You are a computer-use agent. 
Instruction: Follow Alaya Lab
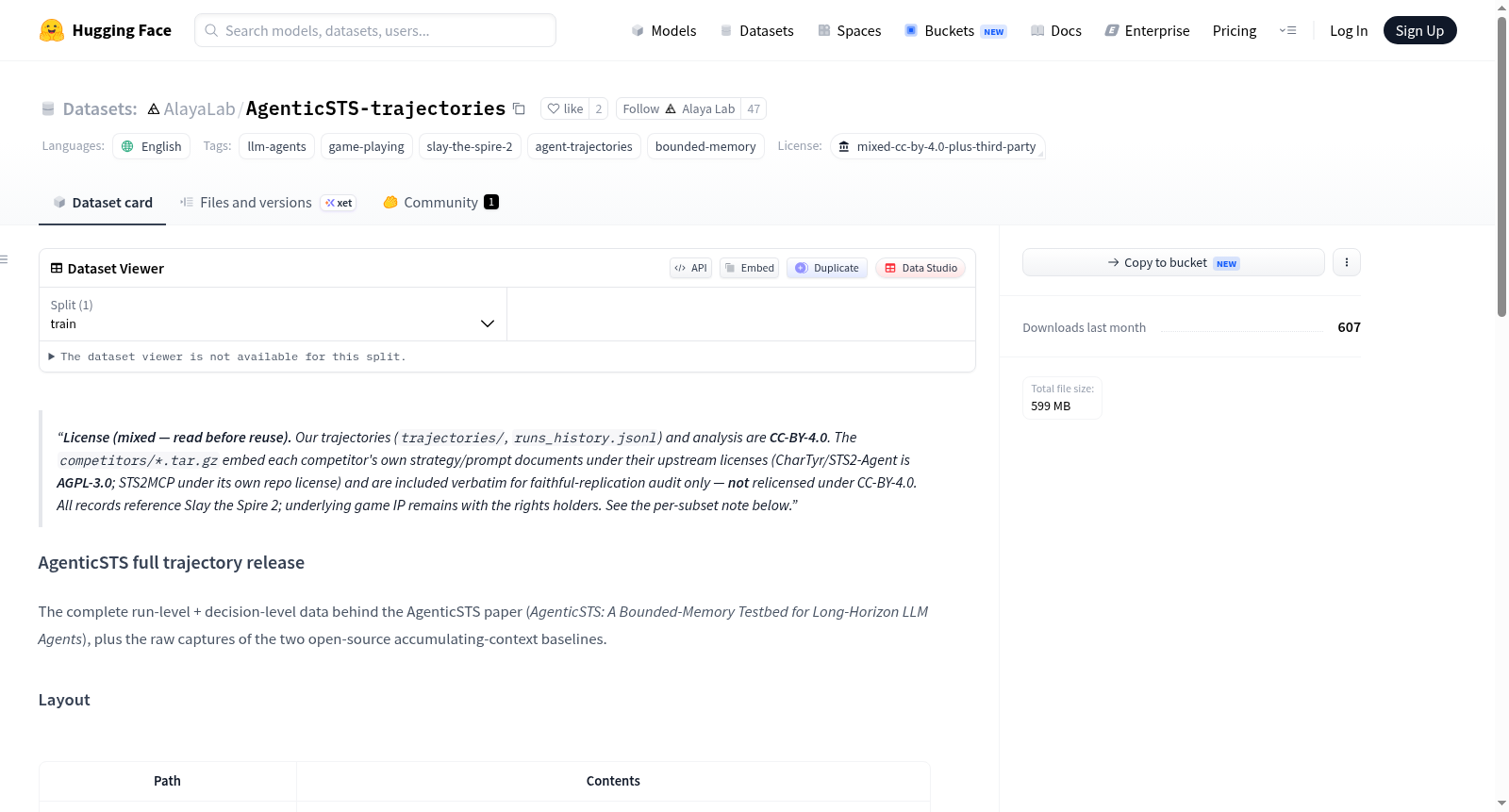678,108
